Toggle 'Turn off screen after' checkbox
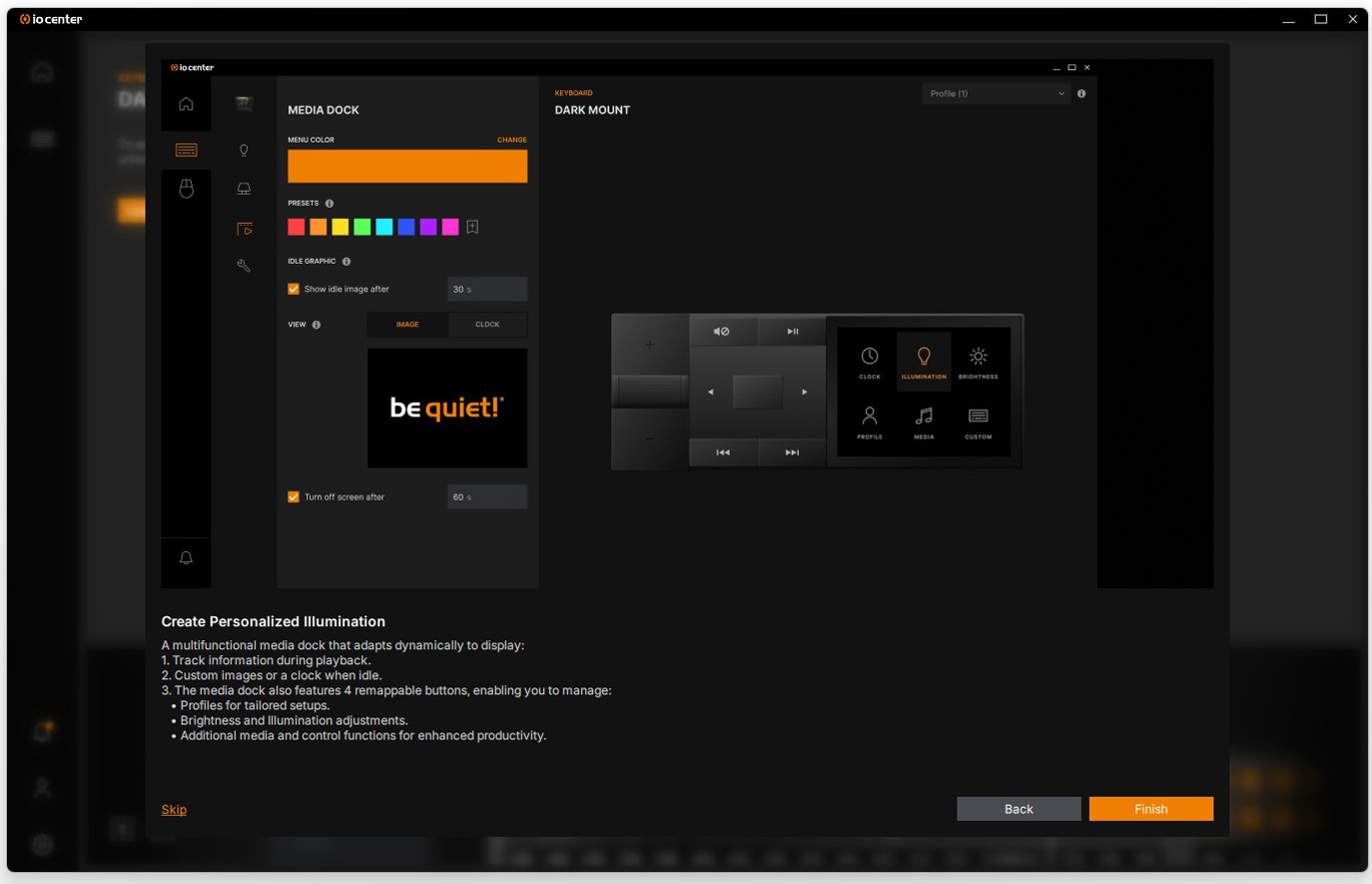Screen dimensions: 1372x884 294,496
